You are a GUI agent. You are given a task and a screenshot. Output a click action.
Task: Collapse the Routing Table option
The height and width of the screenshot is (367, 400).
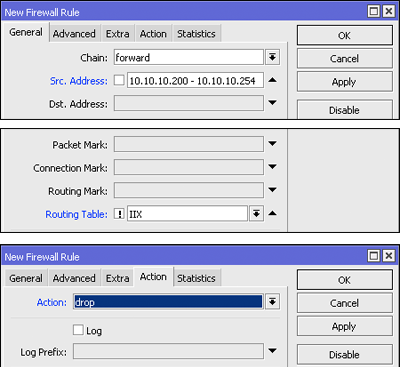272,213
